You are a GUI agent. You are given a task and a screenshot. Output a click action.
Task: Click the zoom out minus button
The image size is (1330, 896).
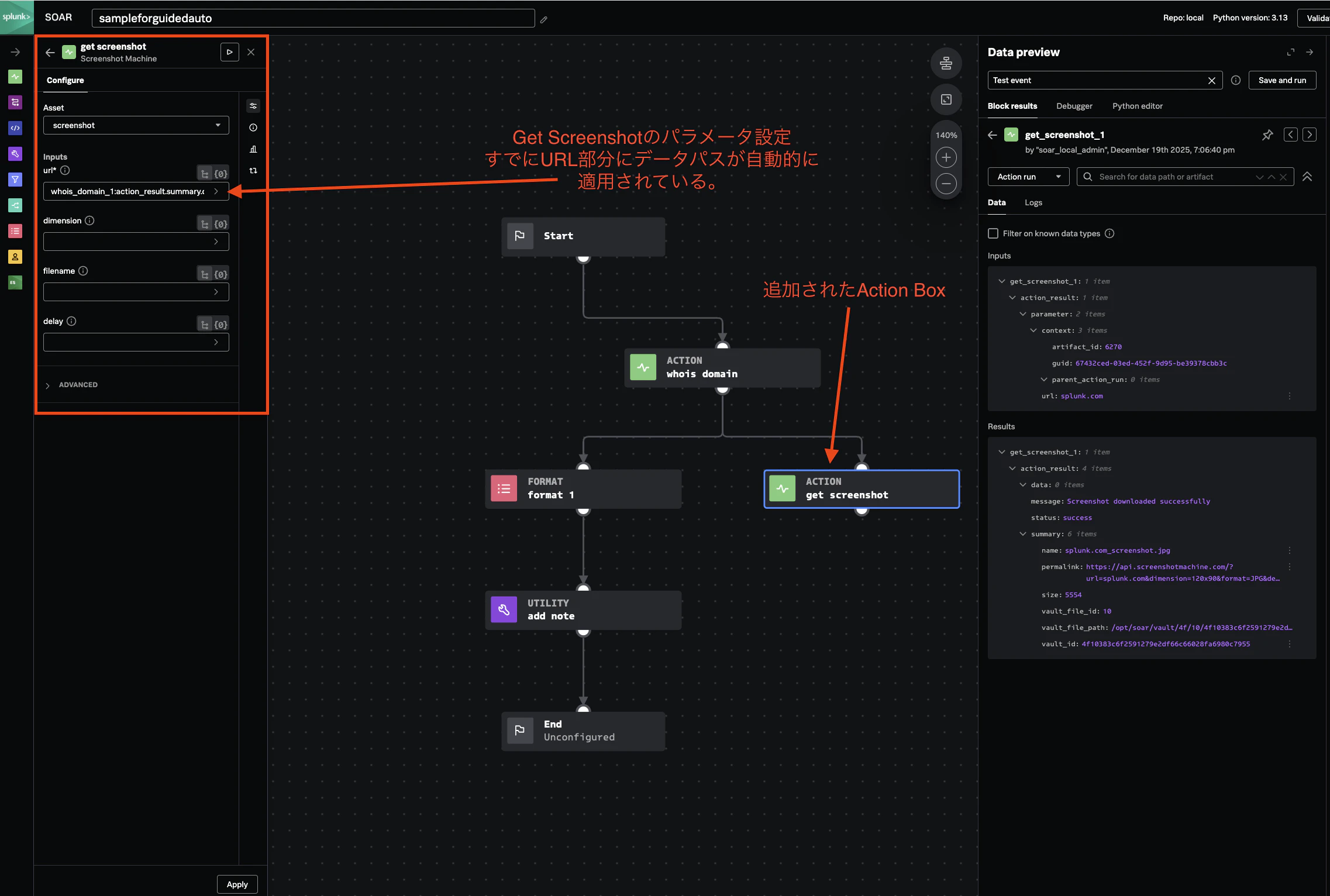tap(946, 184)
